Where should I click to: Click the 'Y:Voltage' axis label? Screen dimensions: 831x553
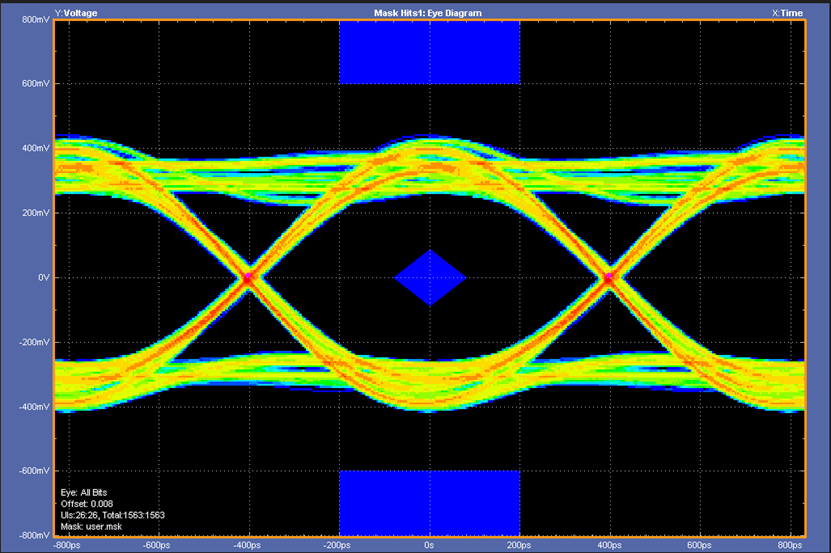tap(76, 13)
